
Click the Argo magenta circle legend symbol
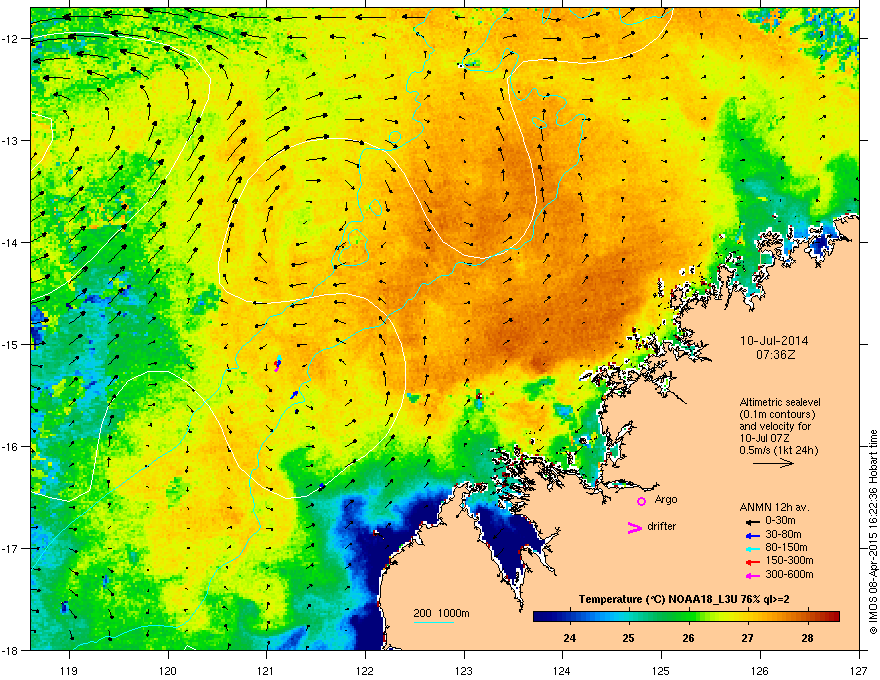[x=641, y=501]
